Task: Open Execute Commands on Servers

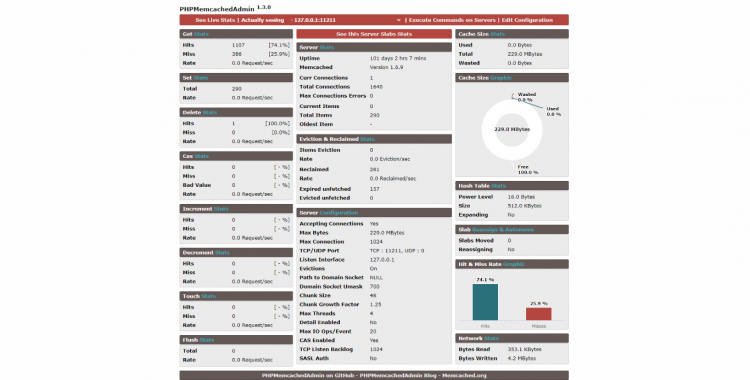Action: (x=452, y=20)
